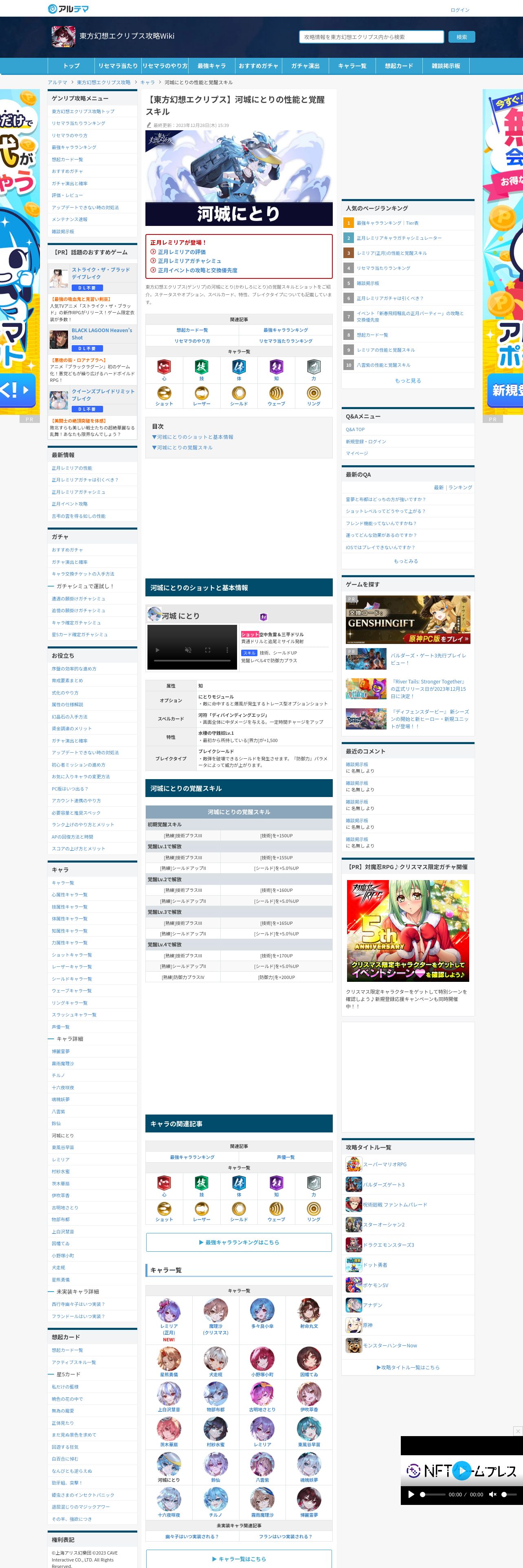Image resolution: width=523 pixels, height=1568 pixels.
Task: Unmute the NFT ad video speaker icon
Action: [492, 1494]
